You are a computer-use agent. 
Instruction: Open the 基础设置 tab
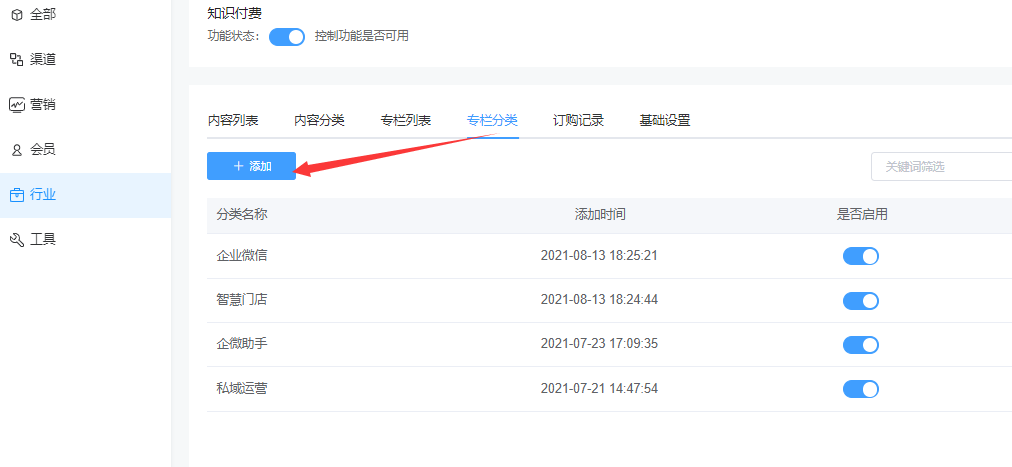click(x=665, y=121)
